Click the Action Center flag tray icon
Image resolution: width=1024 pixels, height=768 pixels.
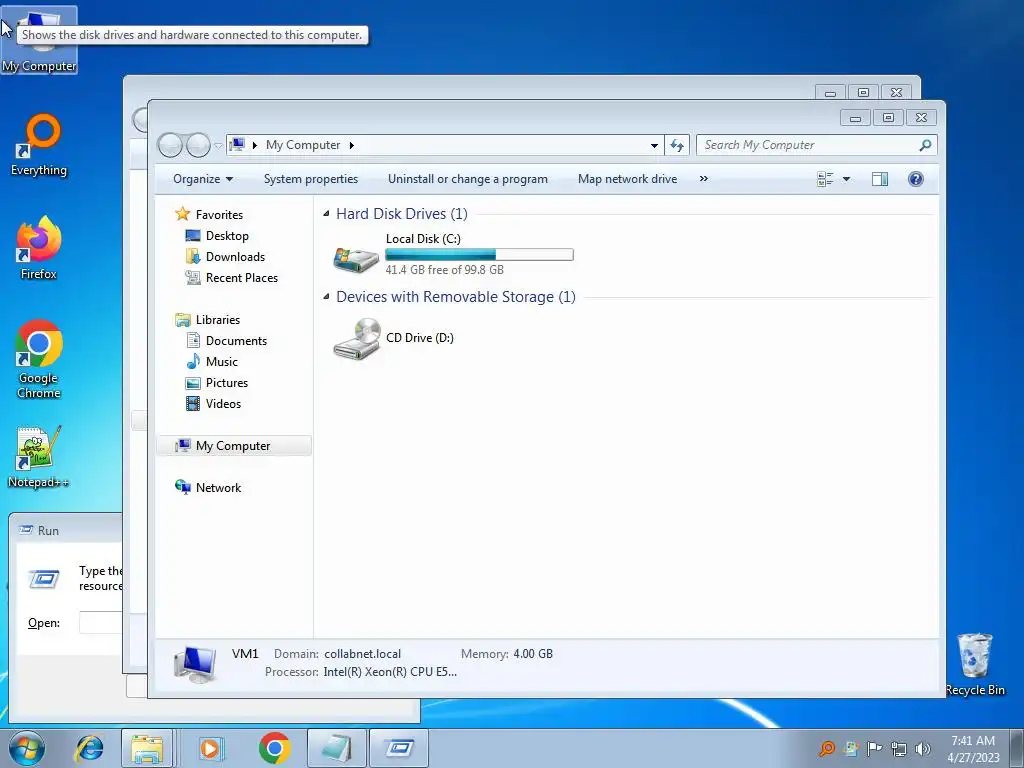874,748
